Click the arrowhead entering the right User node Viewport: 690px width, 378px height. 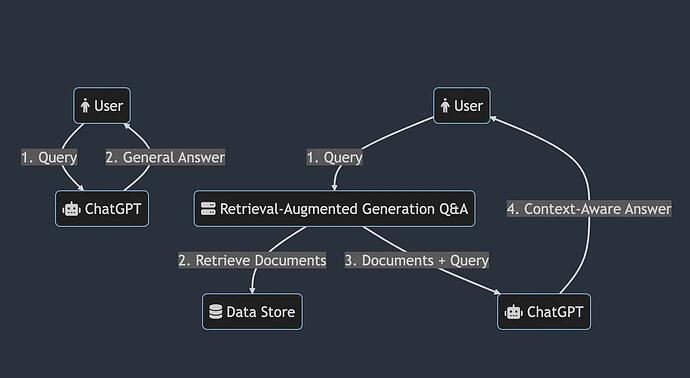[x=494, y=118]
